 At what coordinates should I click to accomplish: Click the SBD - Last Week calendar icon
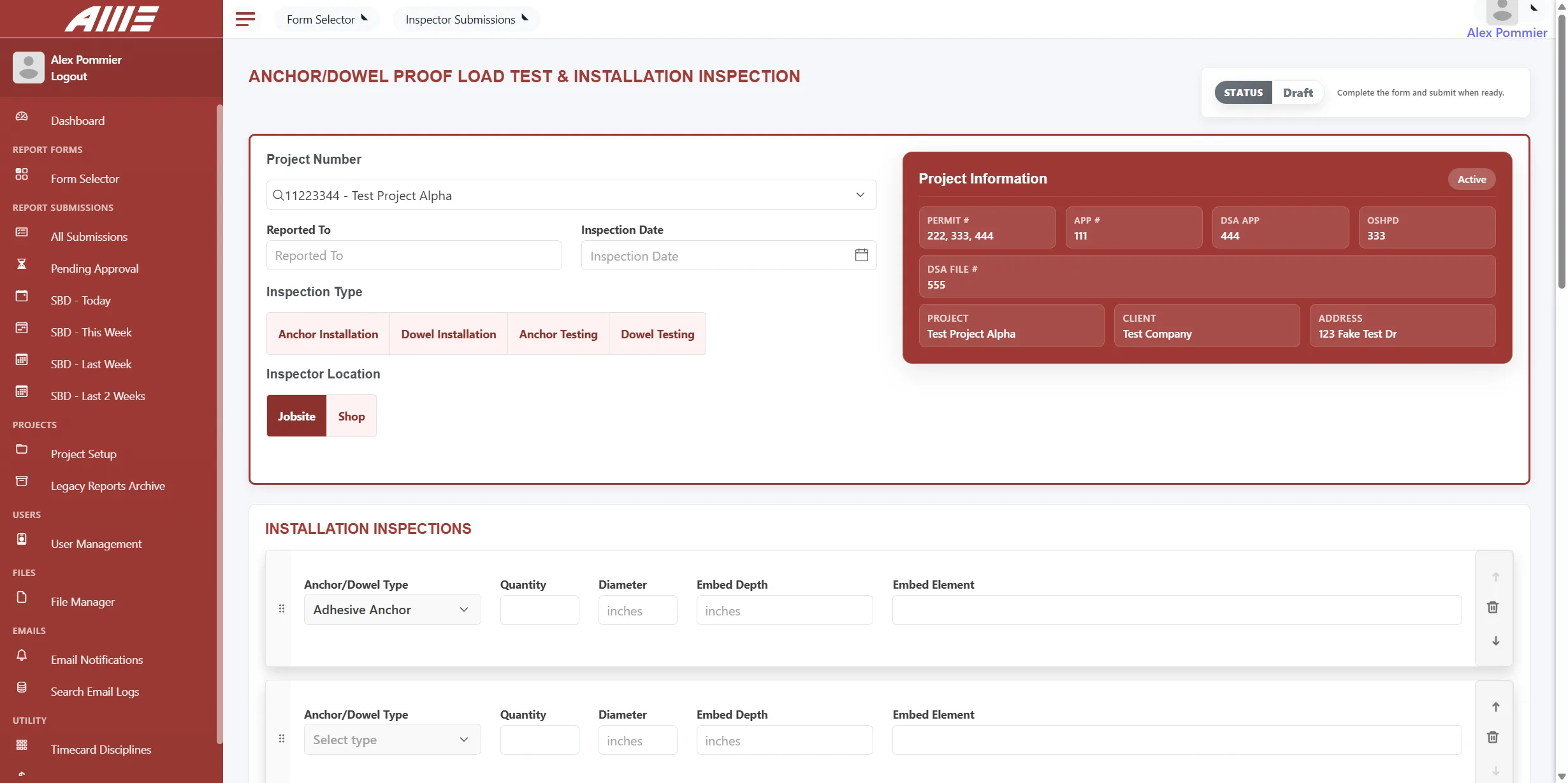point(22,359)
